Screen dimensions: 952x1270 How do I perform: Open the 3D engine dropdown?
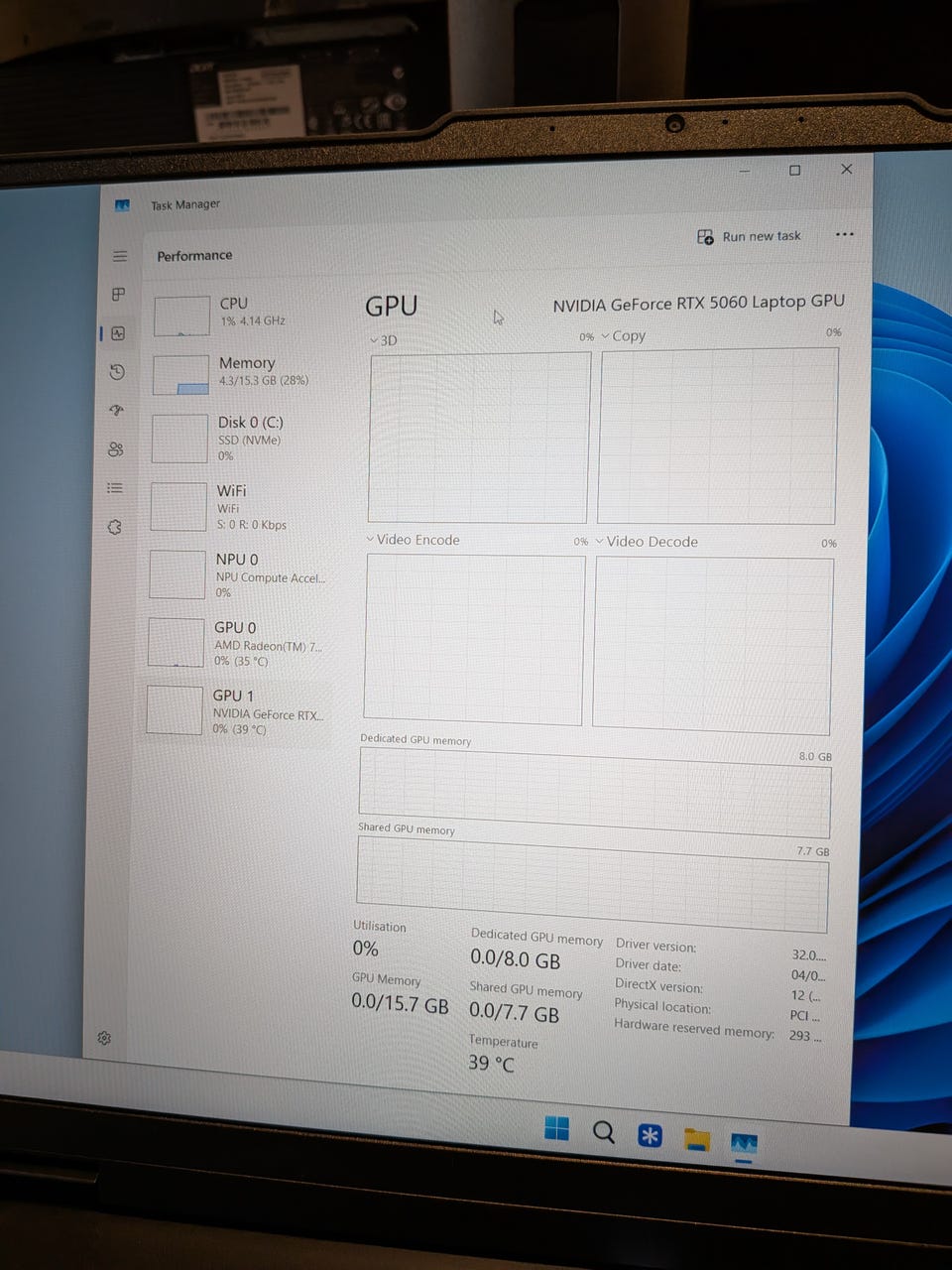click(383, 340)
